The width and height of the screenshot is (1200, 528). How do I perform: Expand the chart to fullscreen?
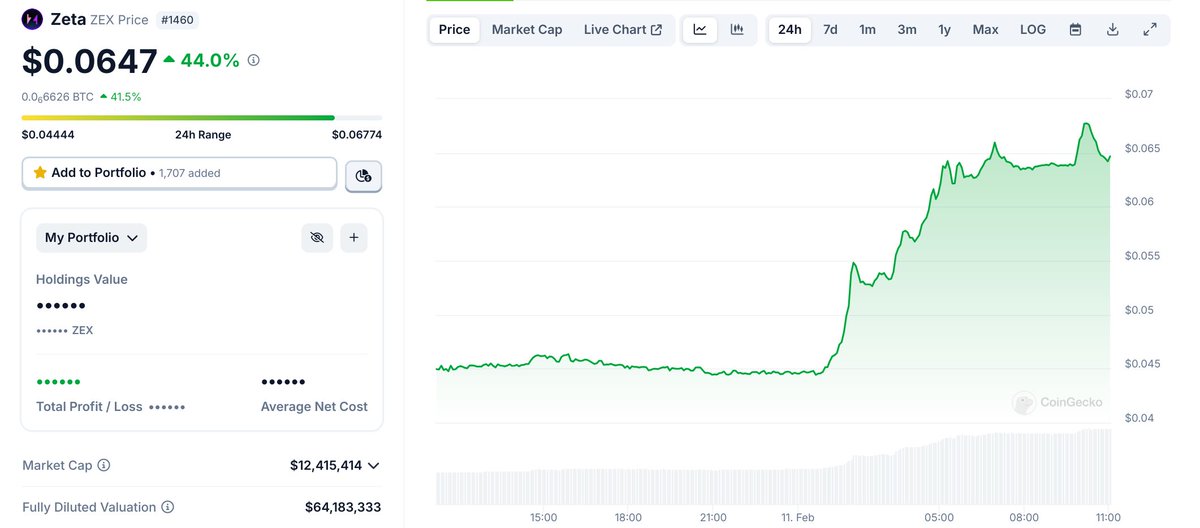click(x=1150, y=30)
